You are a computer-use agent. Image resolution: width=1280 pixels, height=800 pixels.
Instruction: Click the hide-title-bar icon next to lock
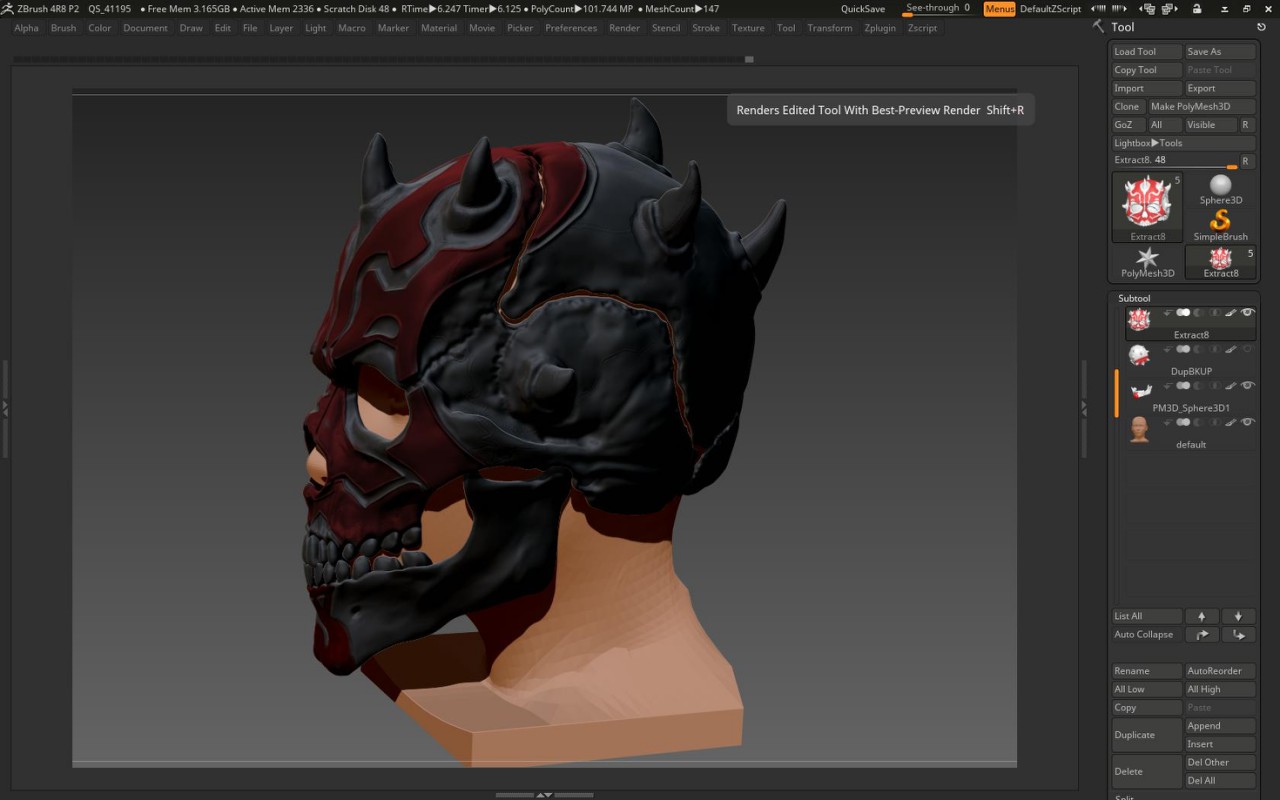coord(1225,9)
